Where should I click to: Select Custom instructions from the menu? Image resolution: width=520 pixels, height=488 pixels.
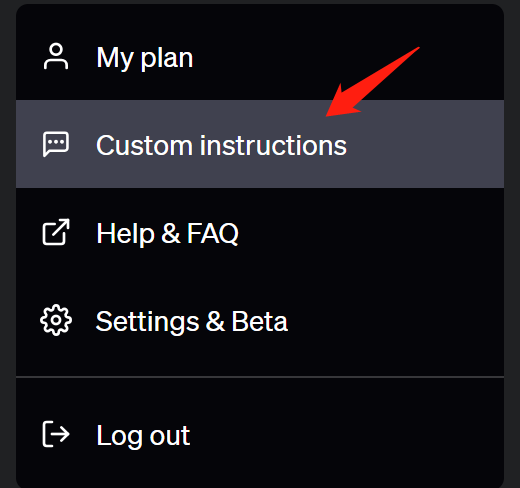pos(260,144)
